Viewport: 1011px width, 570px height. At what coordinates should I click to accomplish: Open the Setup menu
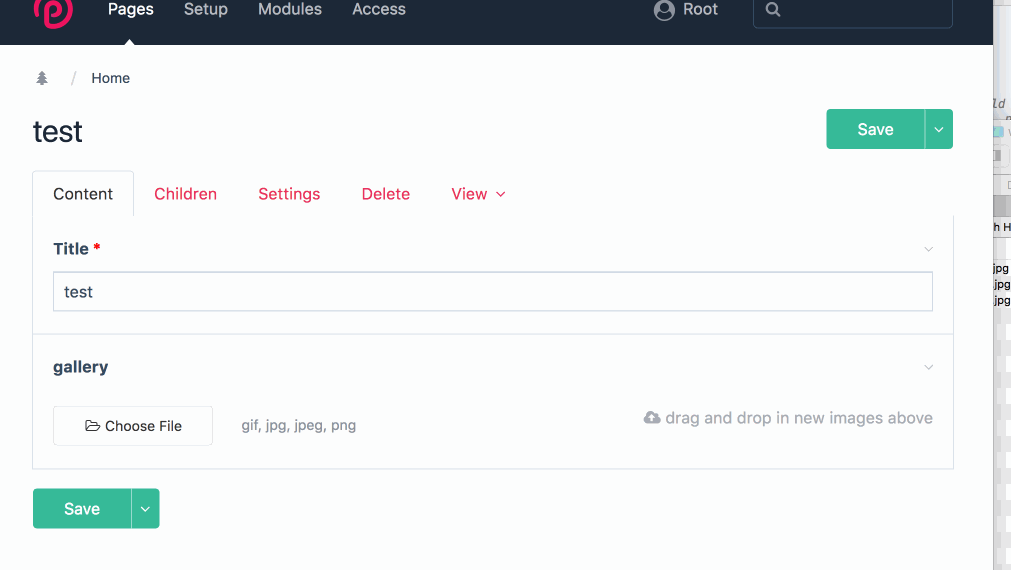tap(206, 10)
